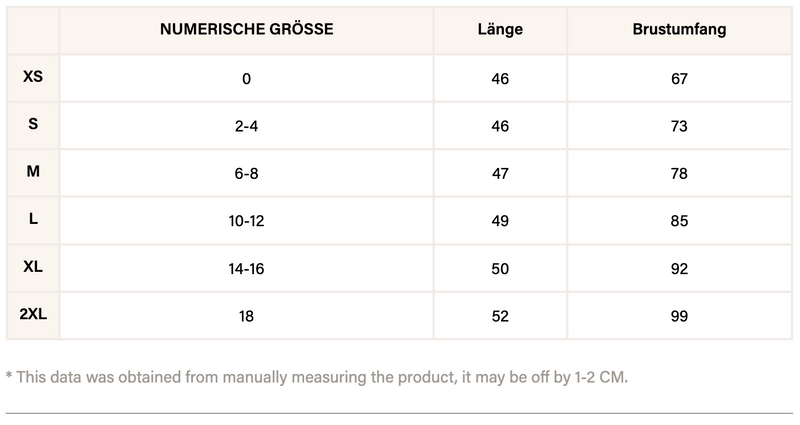Screen dimensions: 800x425
Task: Select Brustumfang value 99 for 2XL
Action: click(x=679, y=317)
